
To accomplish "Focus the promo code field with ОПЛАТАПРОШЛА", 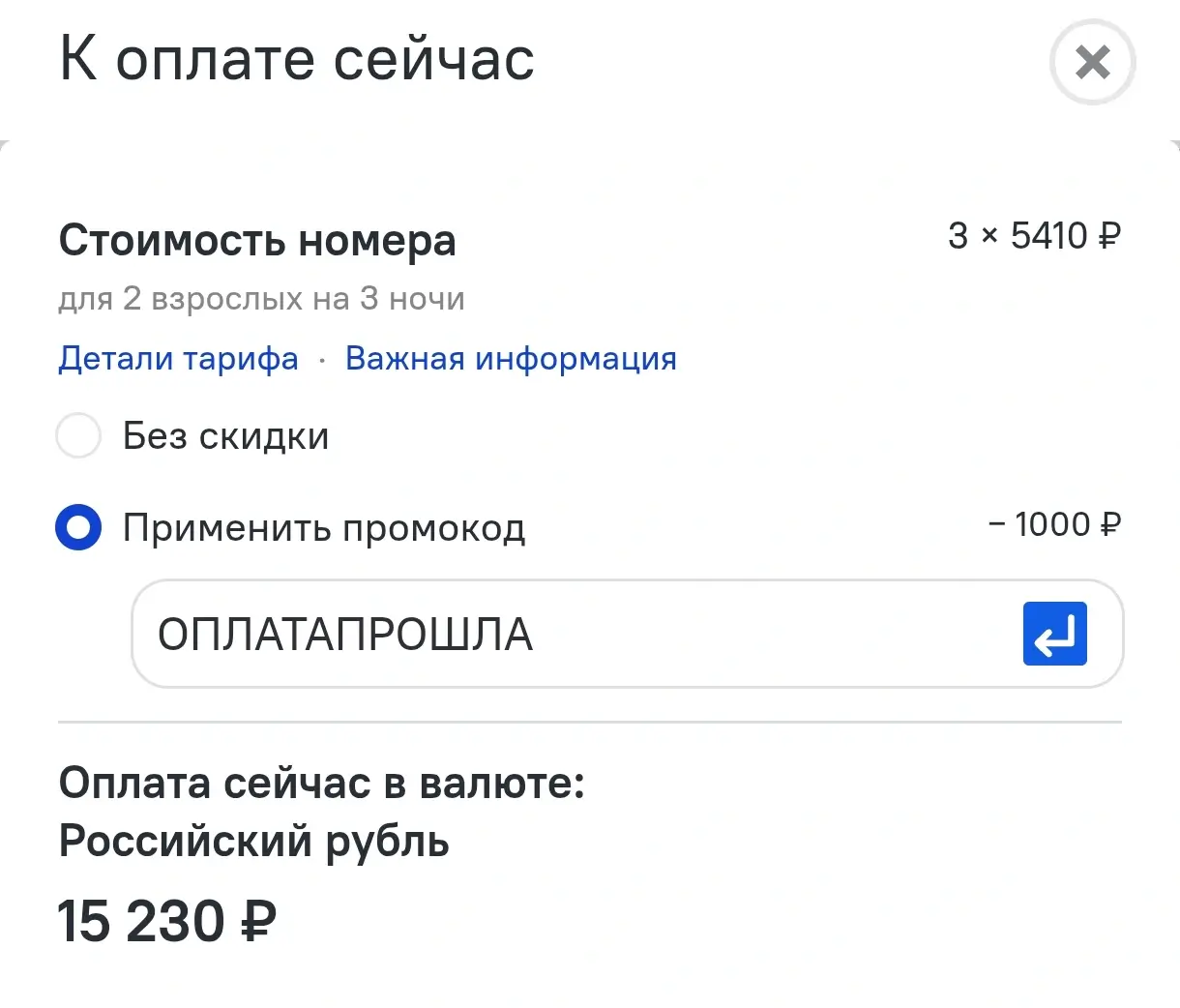I will coord(627,634).
